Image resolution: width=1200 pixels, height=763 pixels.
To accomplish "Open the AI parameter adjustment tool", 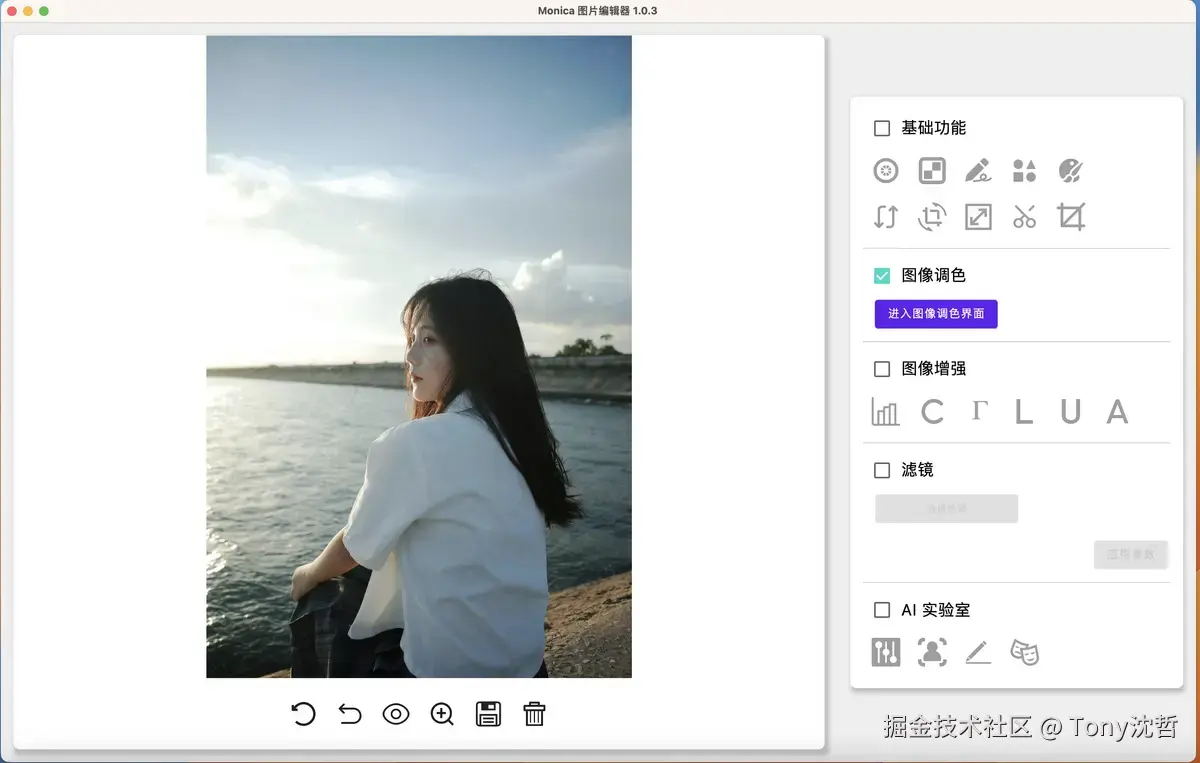I will [885, 651].
